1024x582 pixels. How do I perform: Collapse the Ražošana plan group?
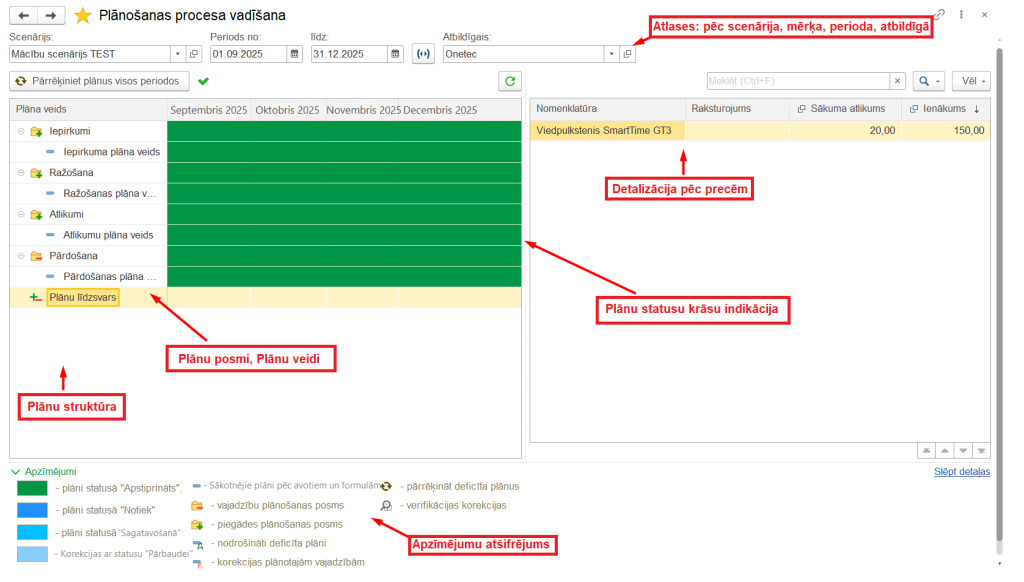(x=21, y=173)
